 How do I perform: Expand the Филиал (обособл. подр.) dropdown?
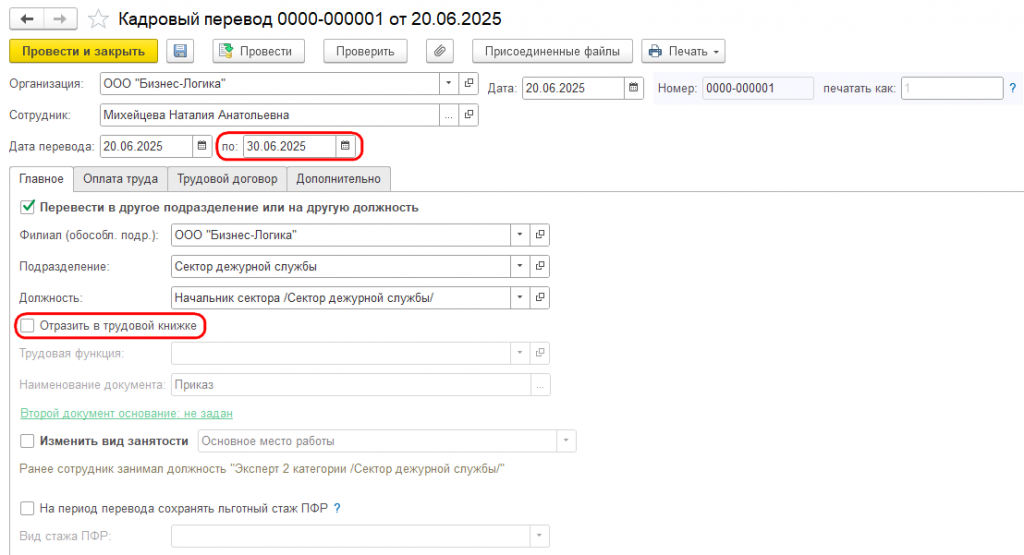[520, 235]
